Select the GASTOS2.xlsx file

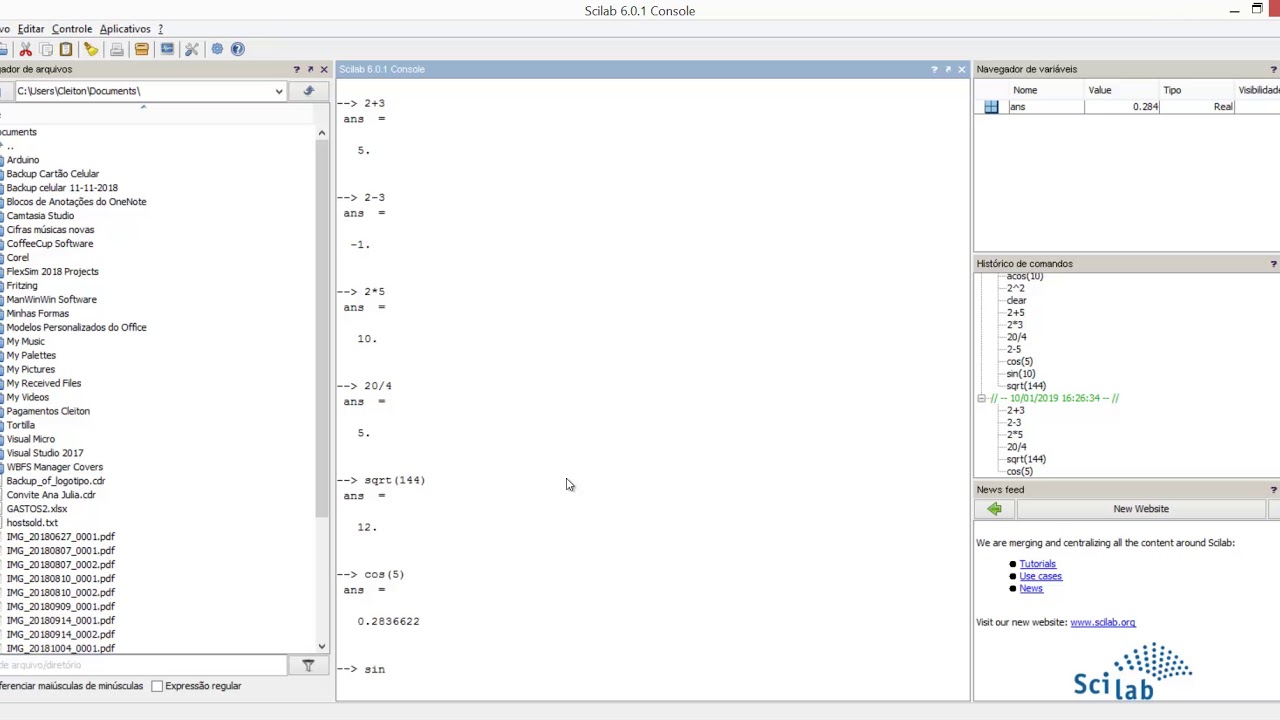37,509
